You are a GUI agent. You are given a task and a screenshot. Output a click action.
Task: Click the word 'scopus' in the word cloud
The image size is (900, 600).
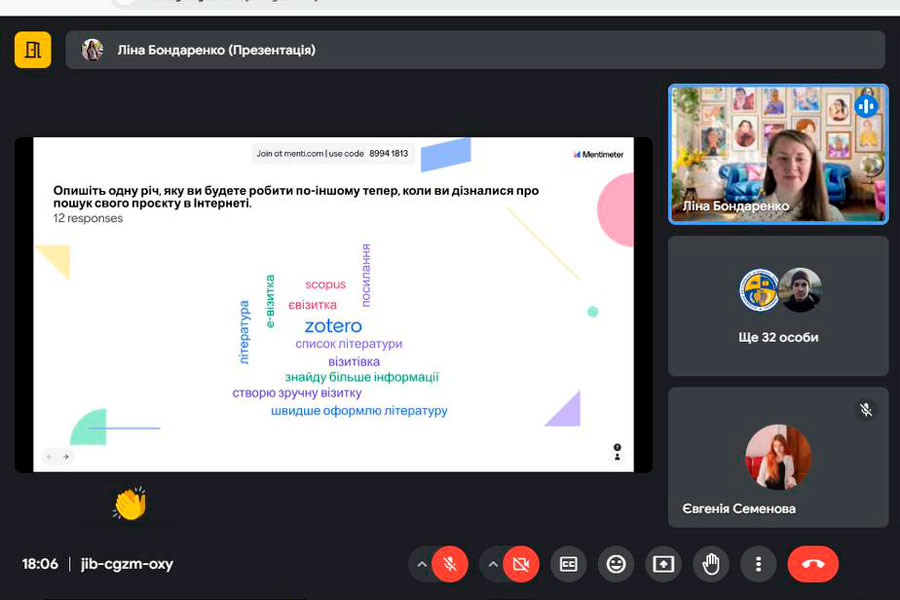(325, 284)
